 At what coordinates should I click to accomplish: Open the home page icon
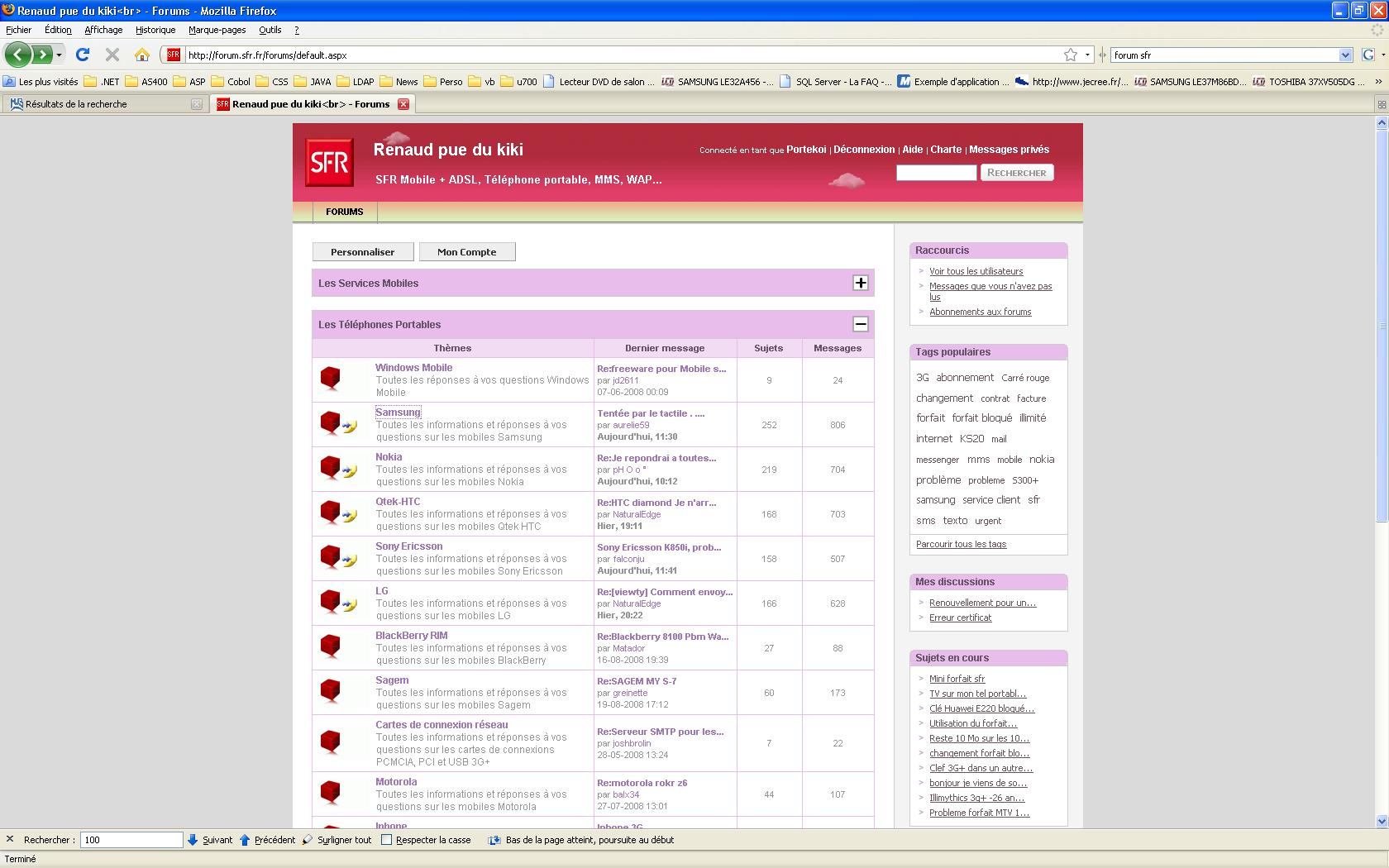[x=142, y=55]
